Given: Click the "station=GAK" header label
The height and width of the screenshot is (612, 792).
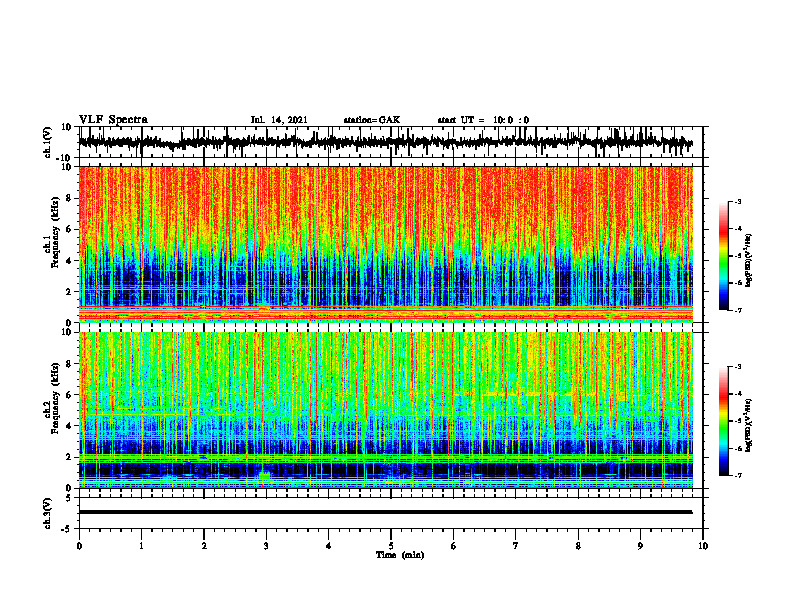Looking at the screenshot, I should click(x=372, y=120).
